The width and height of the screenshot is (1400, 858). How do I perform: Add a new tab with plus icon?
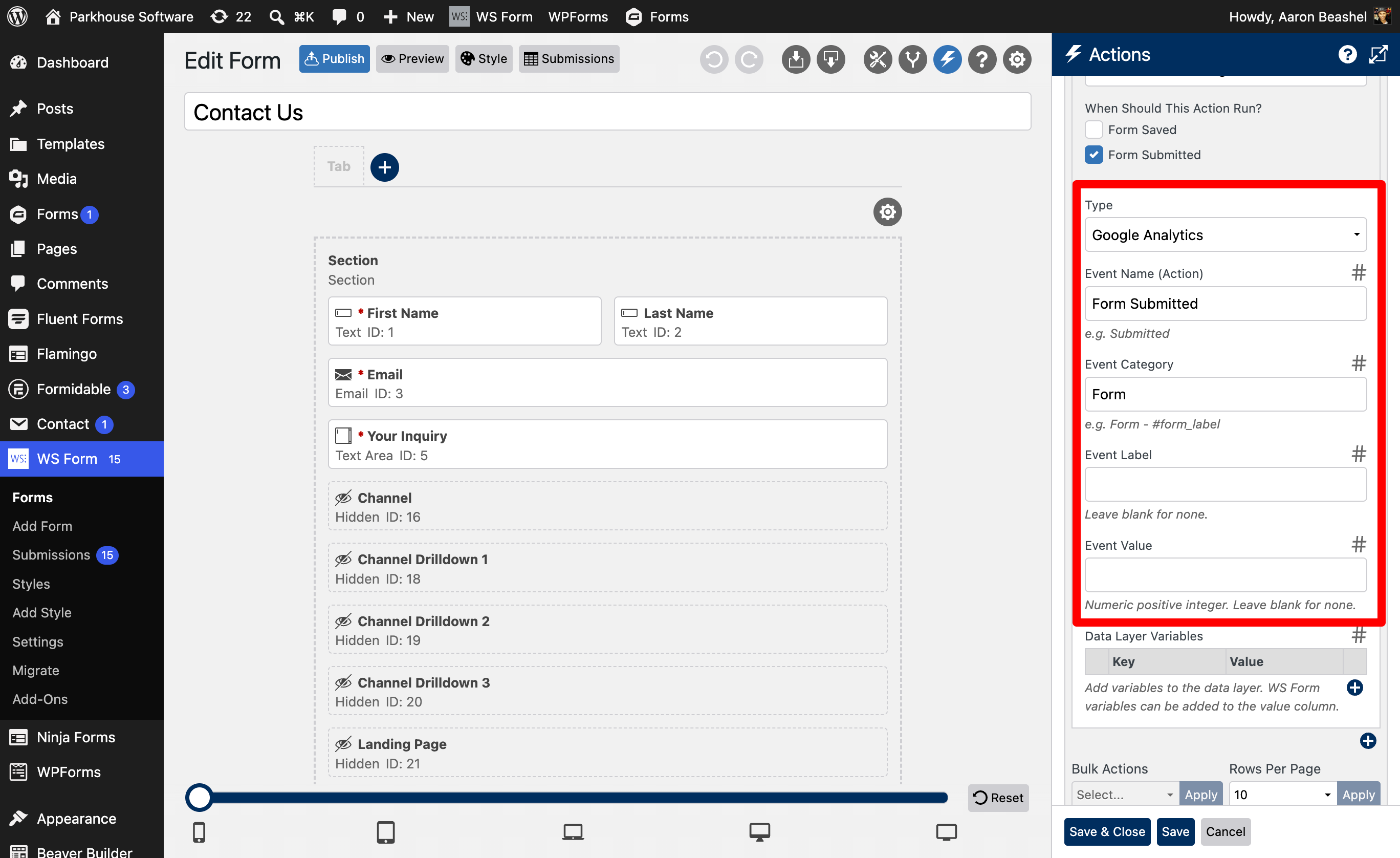(385, 167)
